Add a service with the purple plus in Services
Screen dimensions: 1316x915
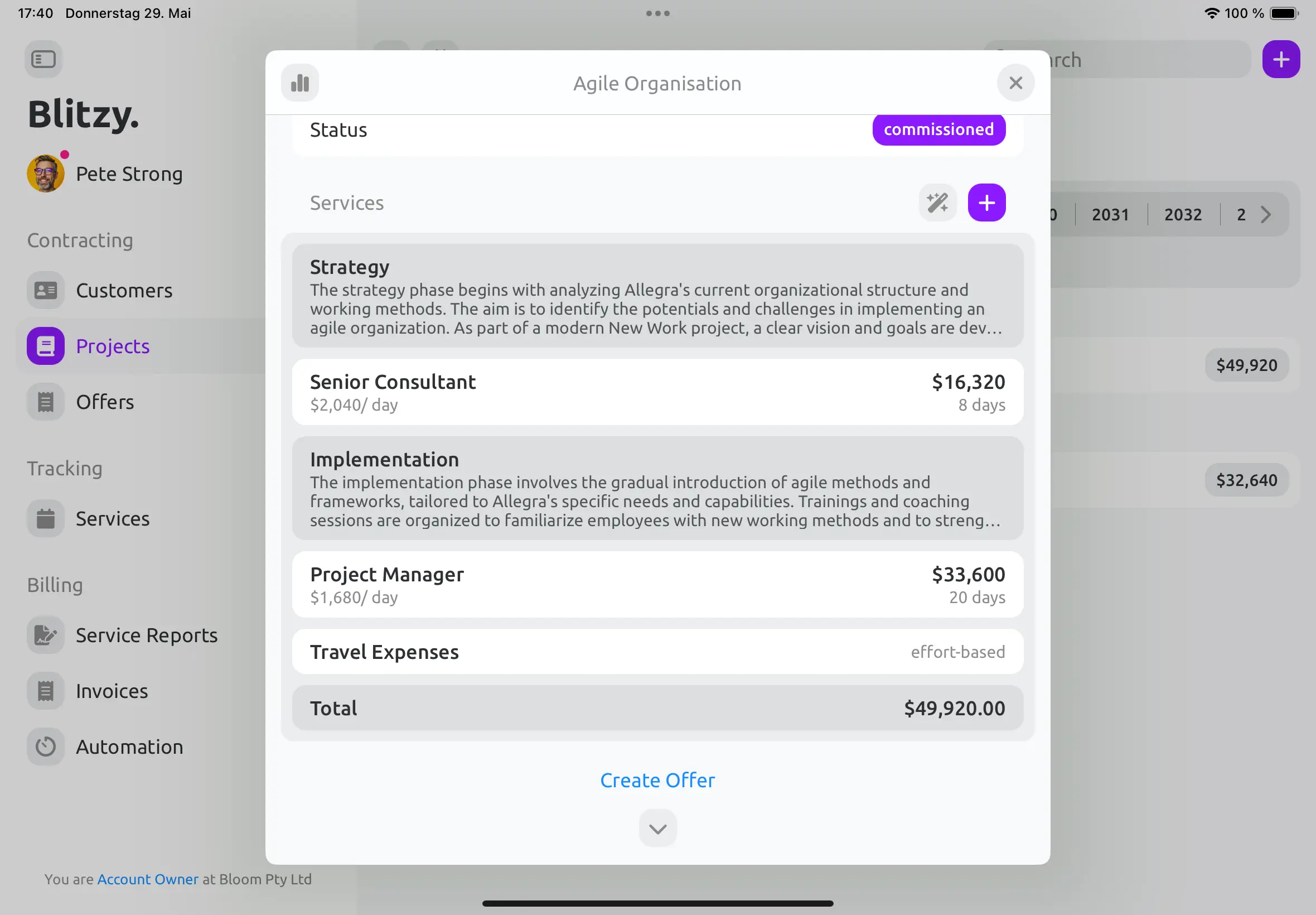click(x=986, y=203)
